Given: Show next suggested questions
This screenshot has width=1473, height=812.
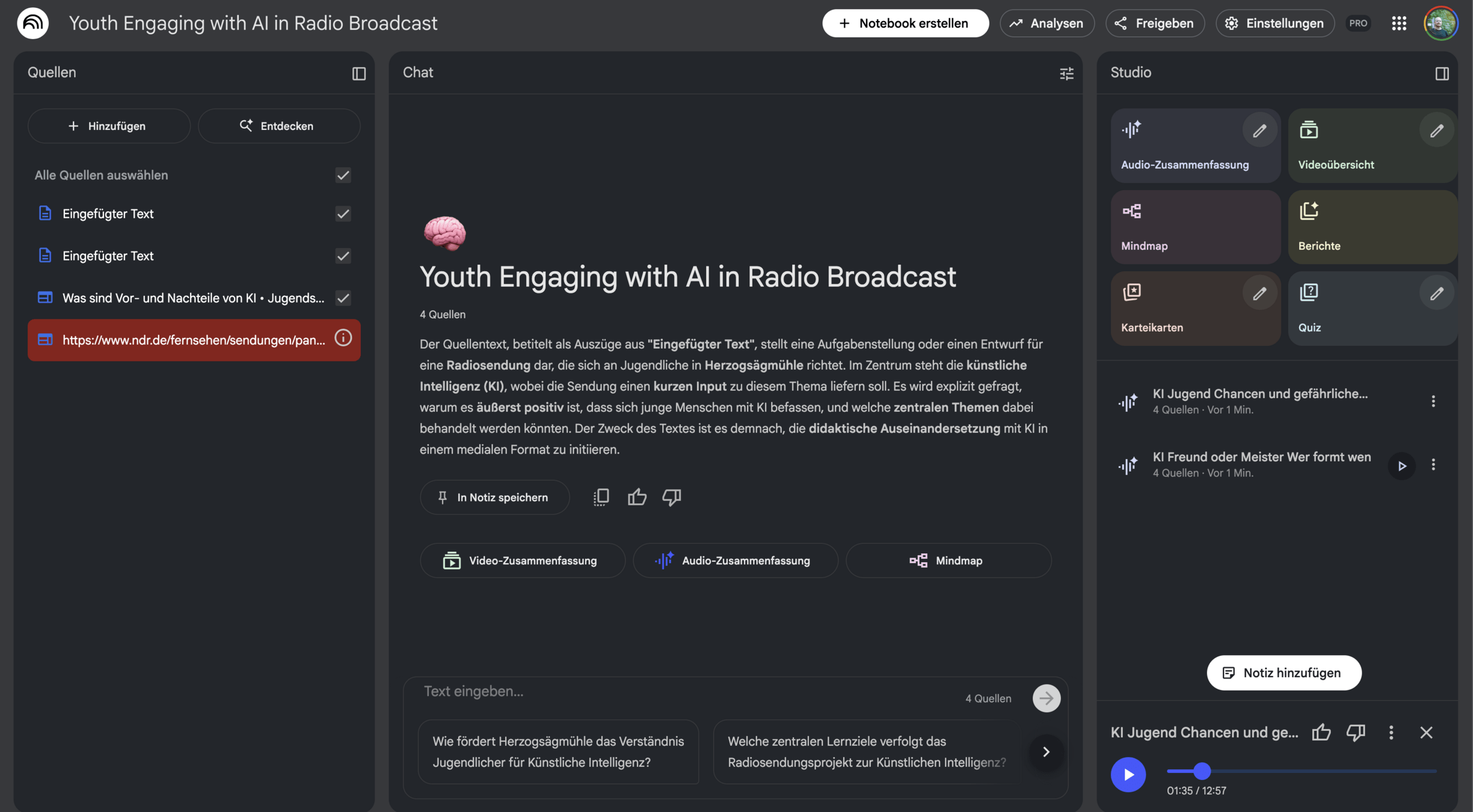Looking at the screenshot, I should 1046,752.
